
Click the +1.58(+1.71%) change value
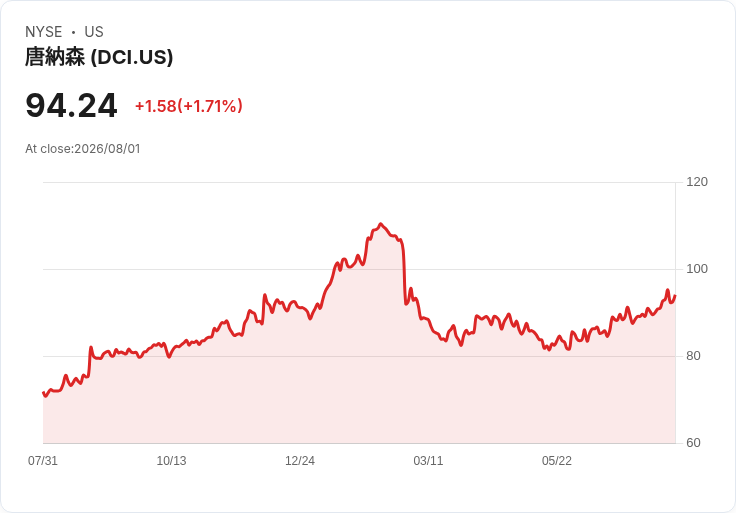189,106
